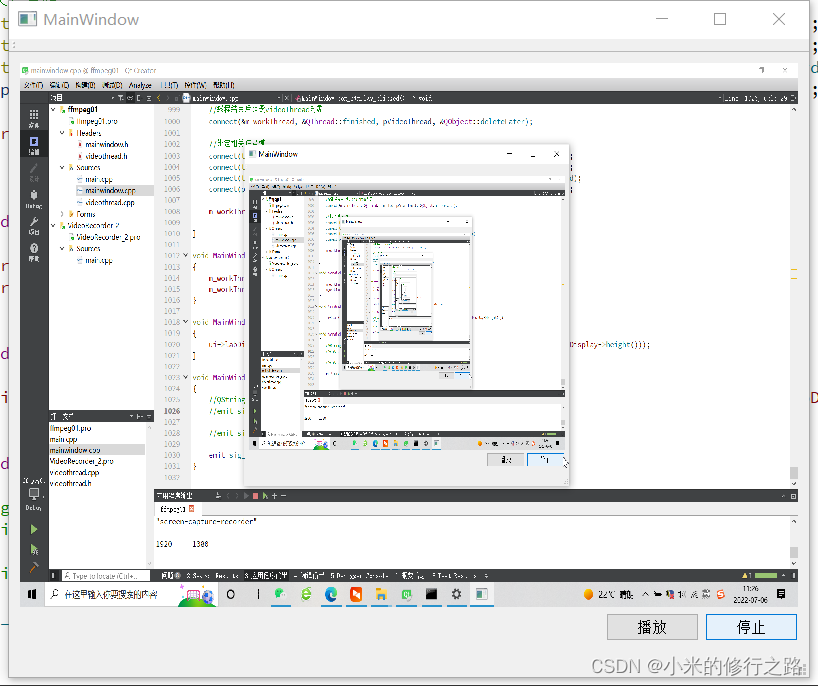
Task: Select videothread.cpp in project tree
Action: click(110, 202)
